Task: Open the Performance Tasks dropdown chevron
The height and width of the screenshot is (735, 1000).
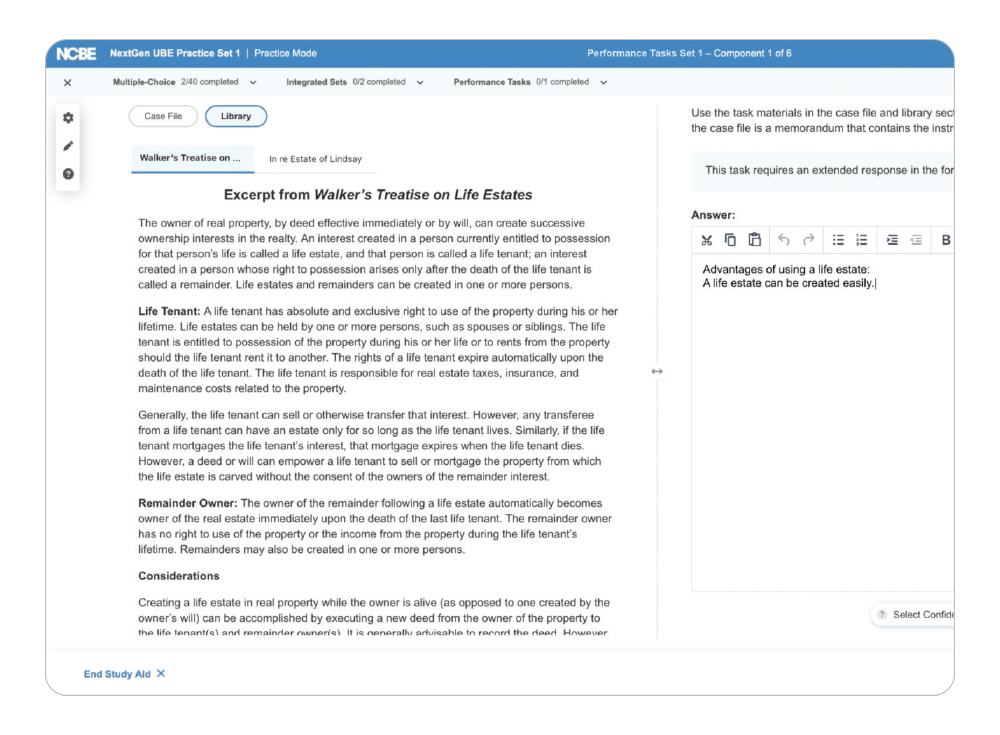Action: coord(604,82)
